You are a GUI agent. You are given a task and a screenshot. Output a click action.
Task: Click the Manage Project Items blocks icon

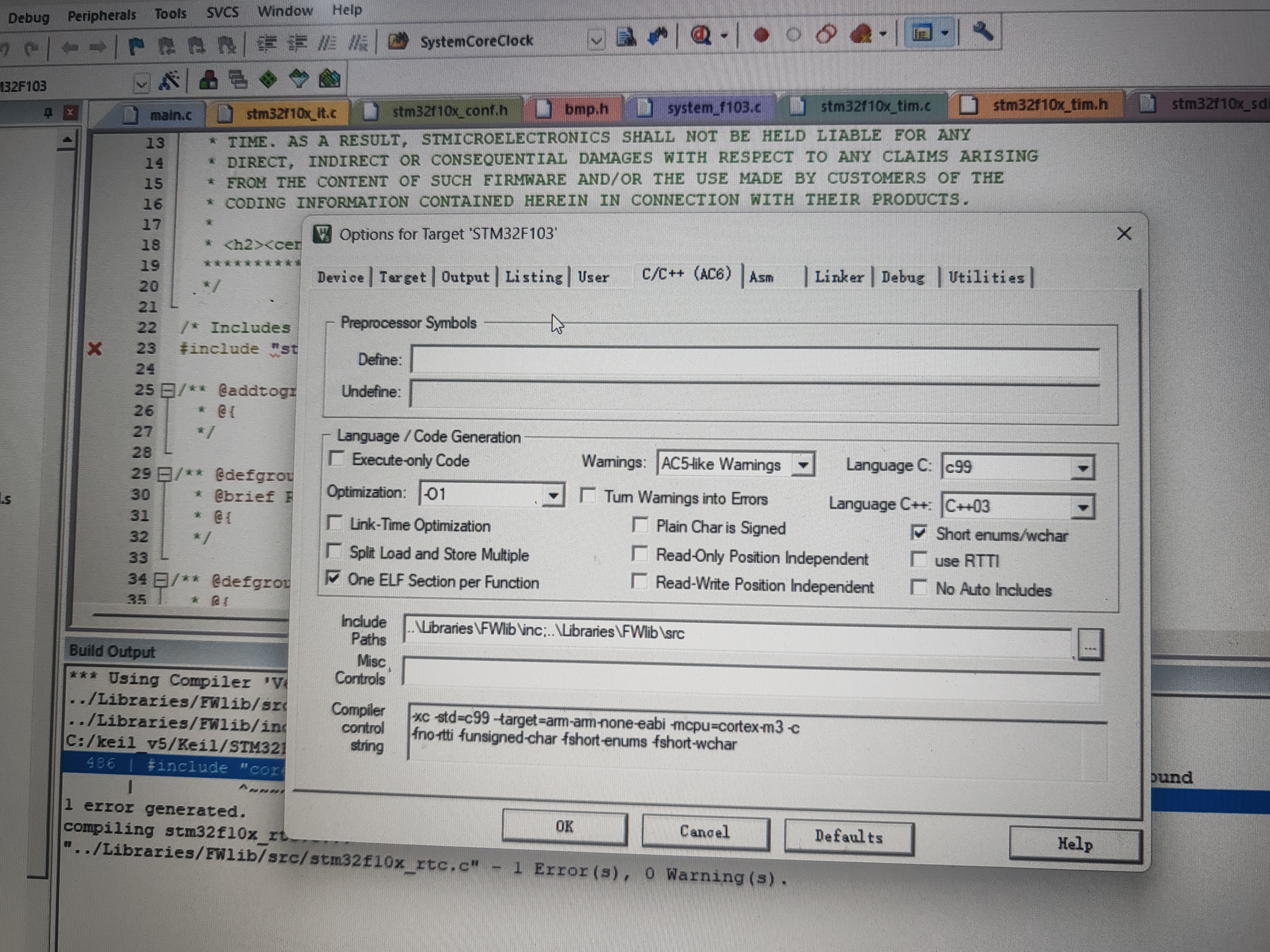[x=208, y=80]
